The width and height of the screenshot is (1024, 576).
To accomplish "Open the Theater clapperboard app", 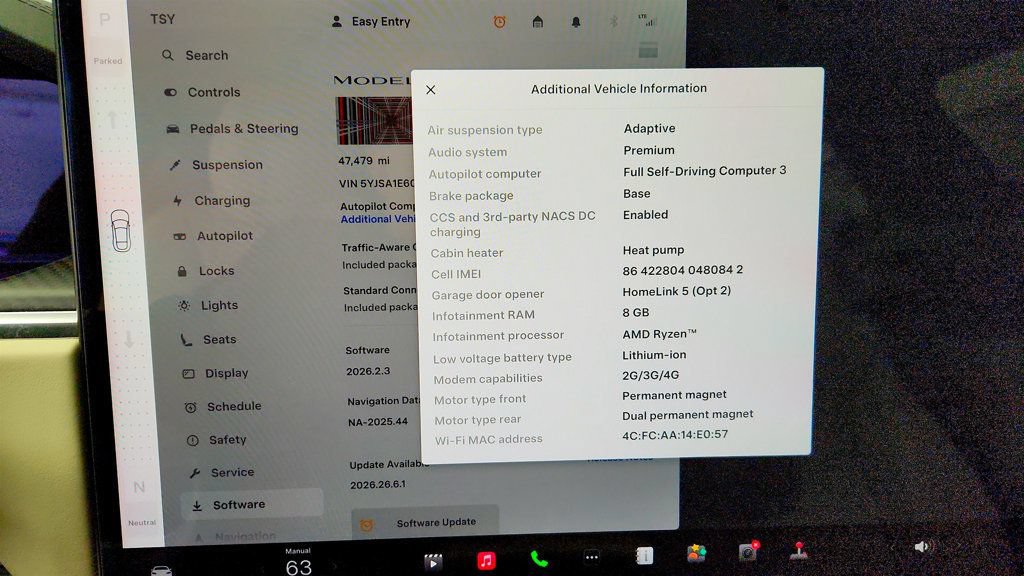I will click(x=433, y=561).
